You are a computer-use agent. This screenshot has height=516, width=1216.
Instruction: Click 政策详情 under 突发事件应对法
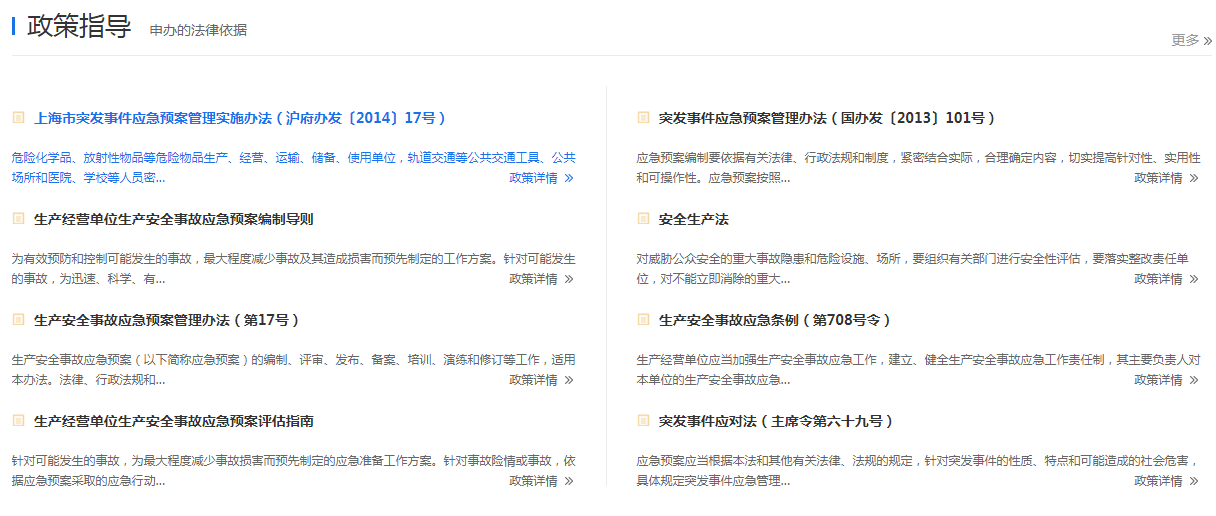click(1166, 481)
